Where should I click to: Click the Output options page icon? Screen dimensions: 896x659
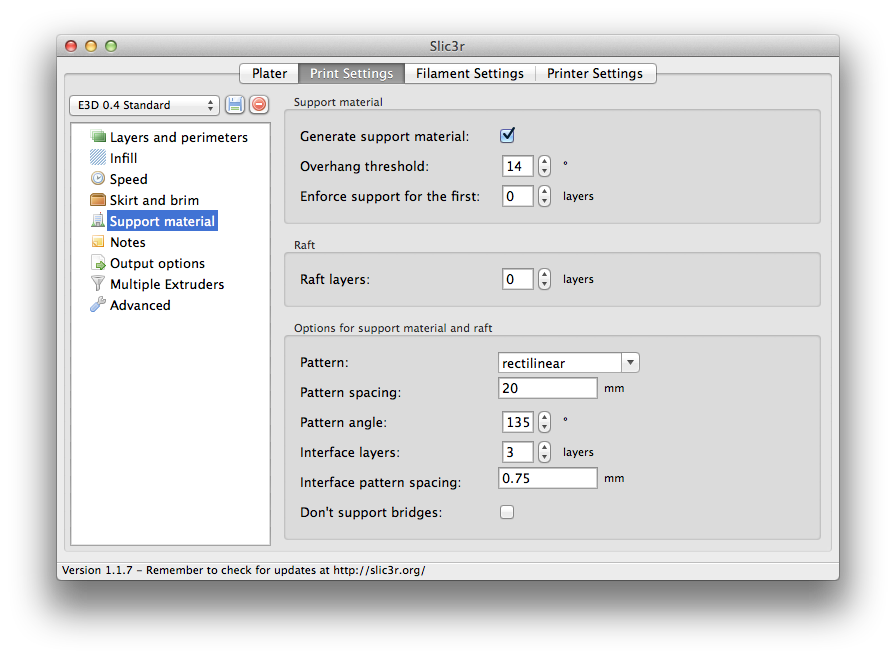point(98,263)
